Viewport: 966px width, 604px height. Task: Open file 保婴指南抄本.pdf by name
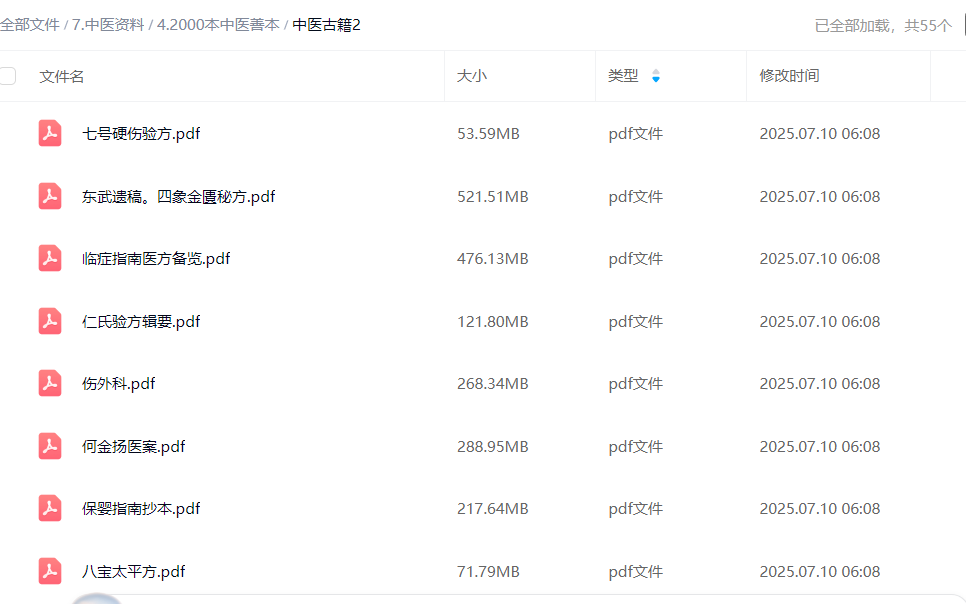tap(141, 508)
